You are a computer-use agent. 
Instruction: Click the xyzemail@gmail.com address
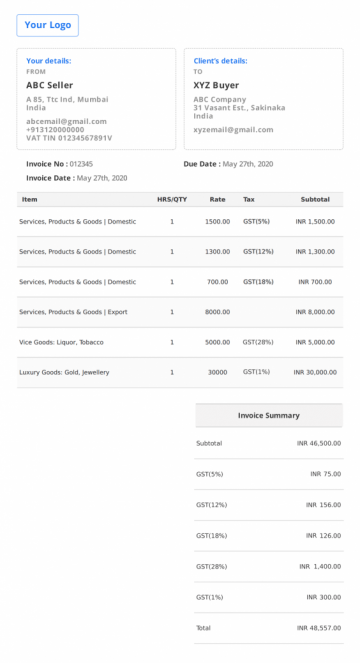point(233,130)
